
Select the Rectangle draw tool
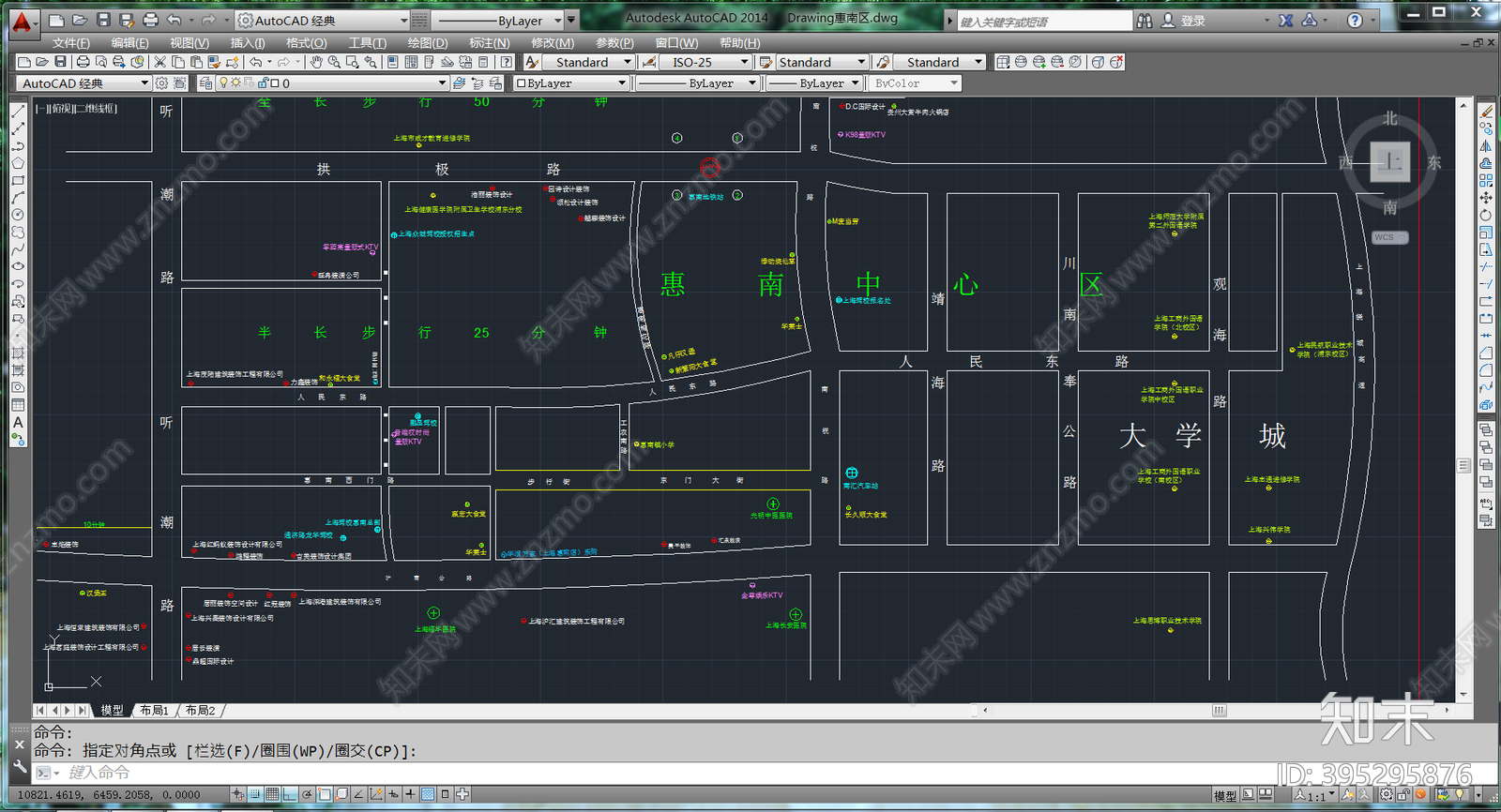click(x=18, y=180)
